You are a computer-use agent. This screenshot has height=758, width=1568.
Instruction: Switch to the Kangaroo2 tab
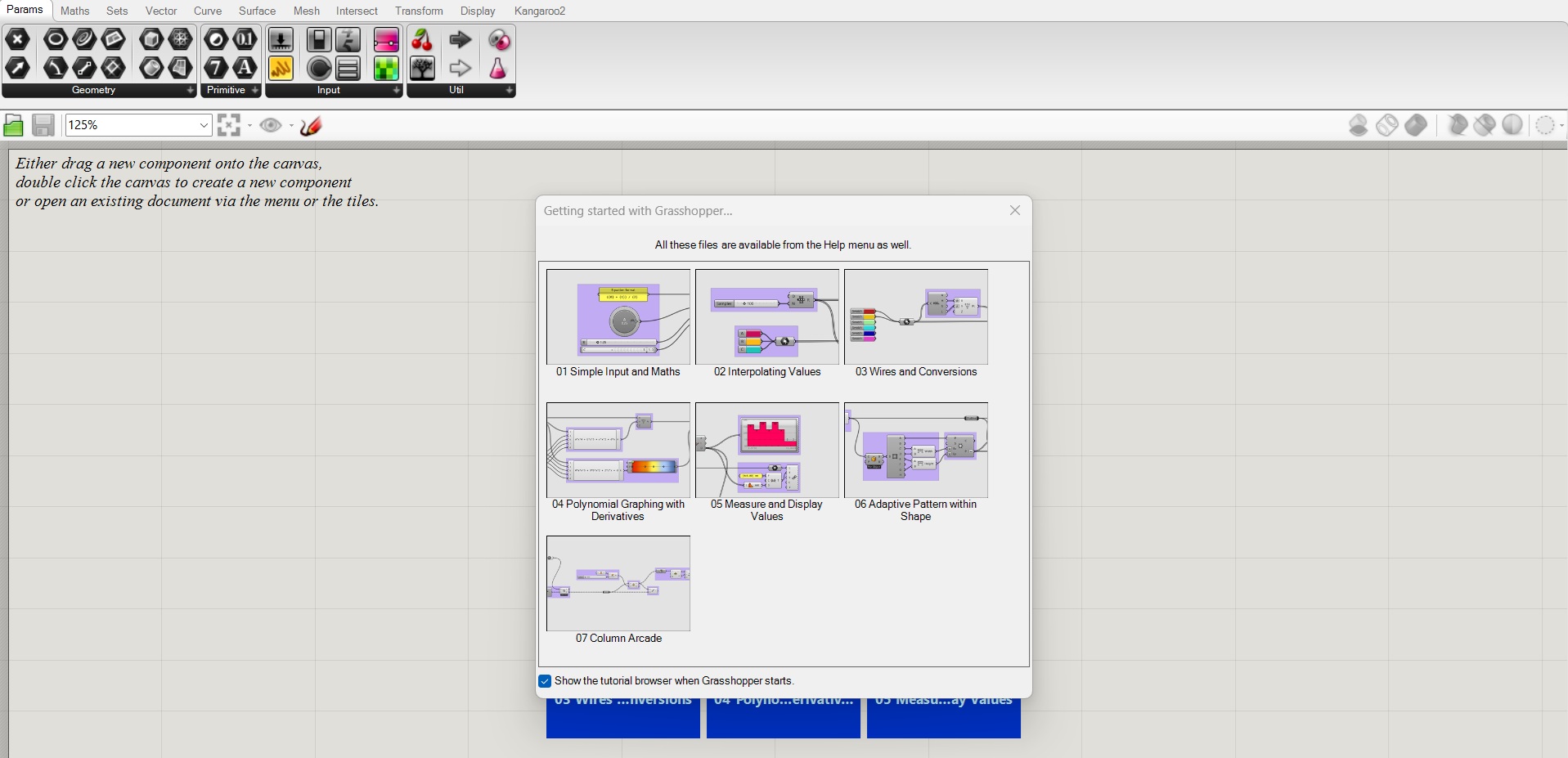click(x=539, y=11)
